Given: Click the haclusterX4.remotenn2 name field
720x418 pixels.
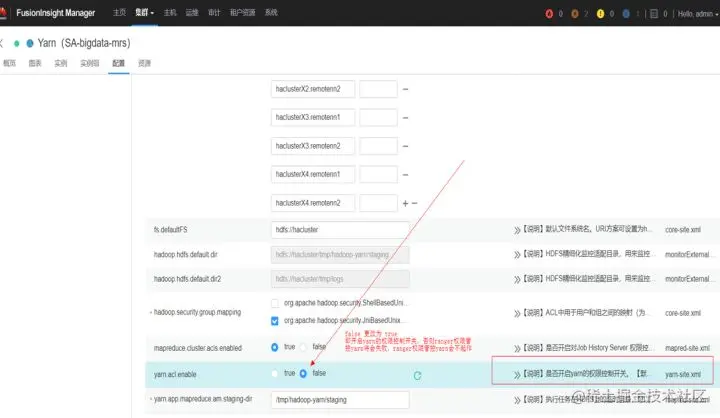Looking at the screenshot, I should (313, 203).
